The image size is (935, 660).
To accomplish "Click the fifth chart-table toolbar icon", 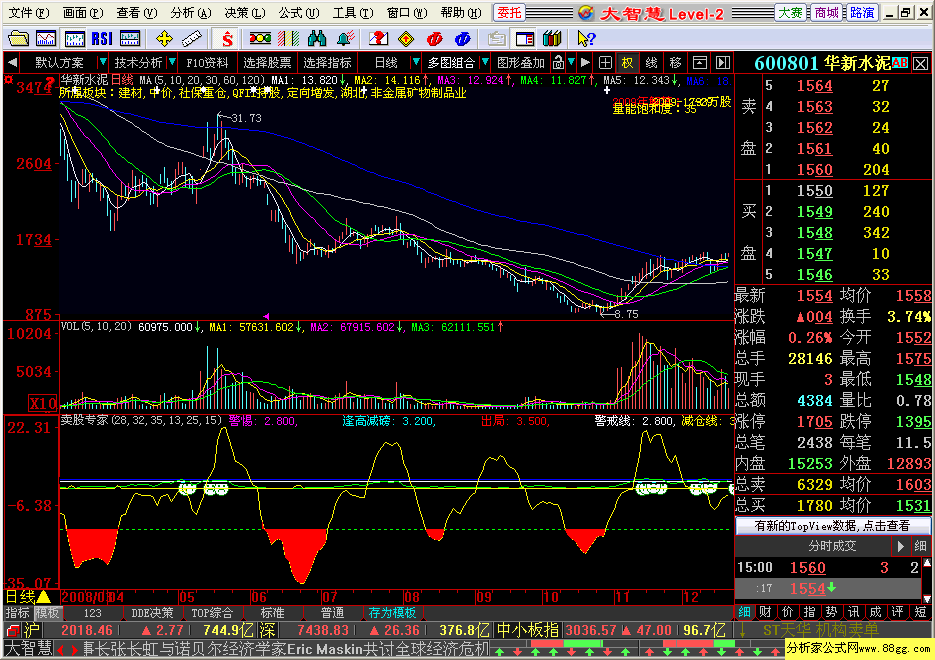I will pos(130,39).
